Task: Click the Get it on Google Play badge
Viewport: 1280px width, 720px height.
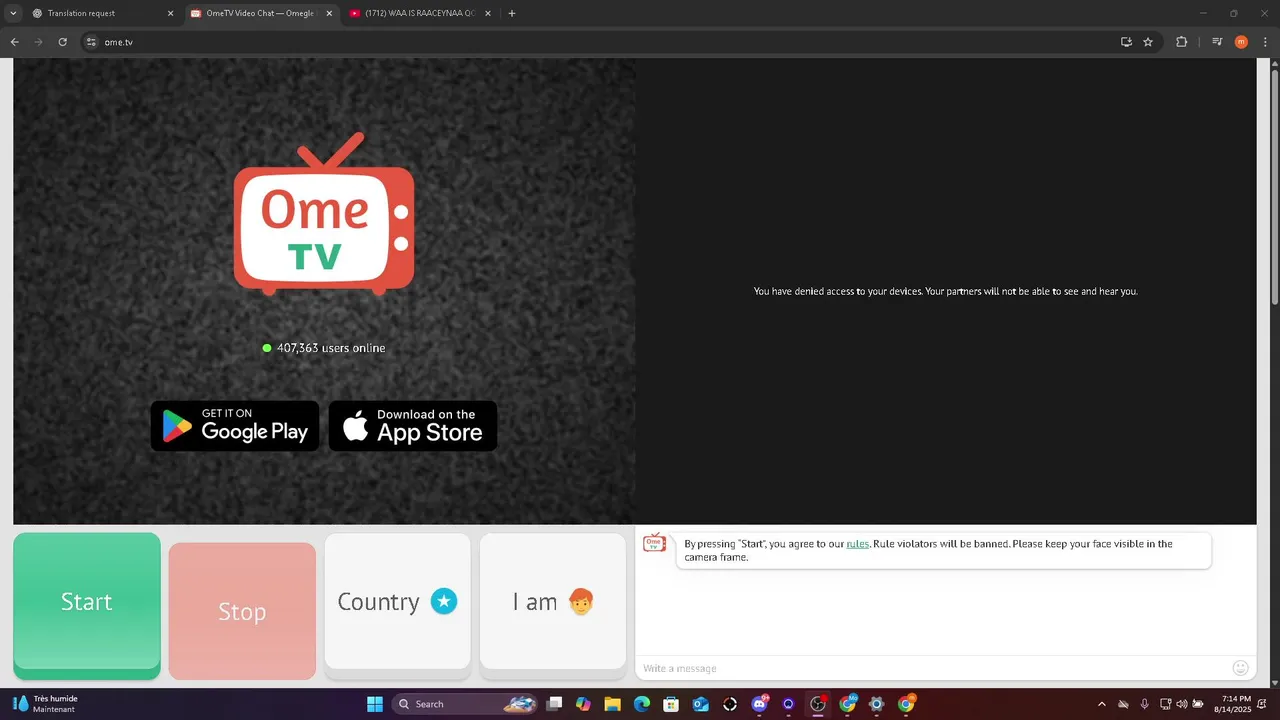Action: coord(235,426)
